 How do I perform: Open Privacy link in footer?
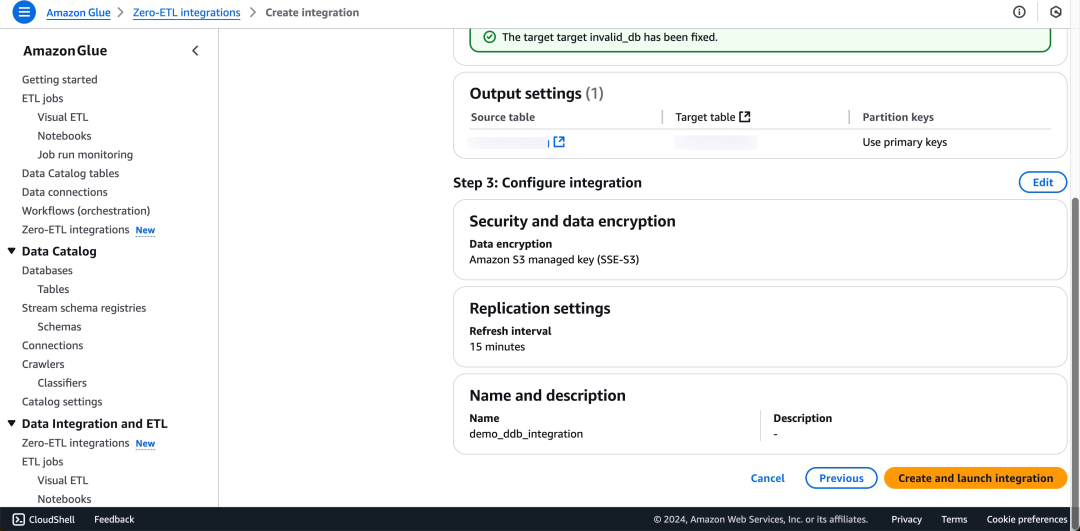point(906,519)
